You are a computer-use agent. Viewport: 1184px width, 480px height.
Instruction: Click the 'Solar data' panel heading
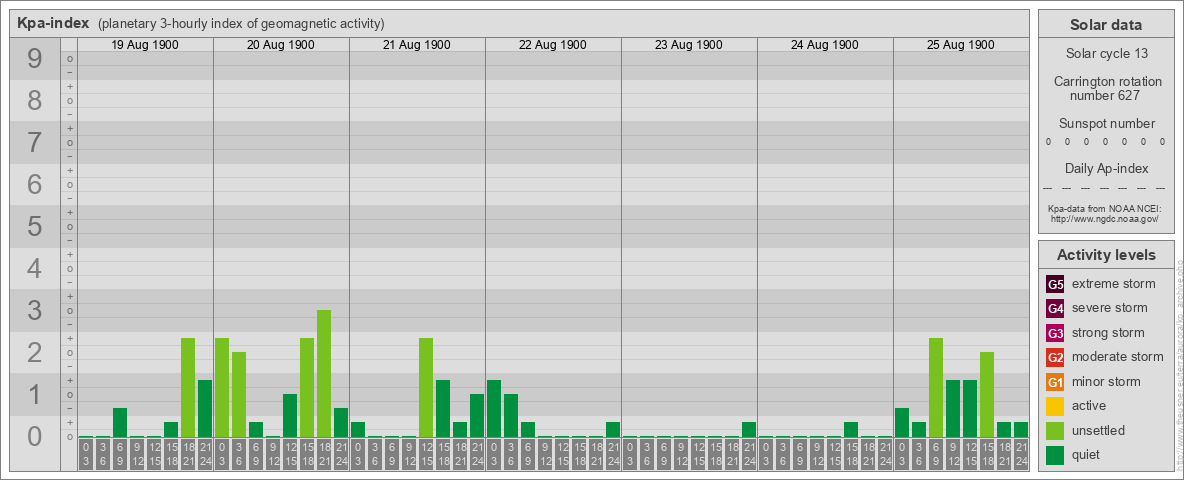click(1106, 25)
